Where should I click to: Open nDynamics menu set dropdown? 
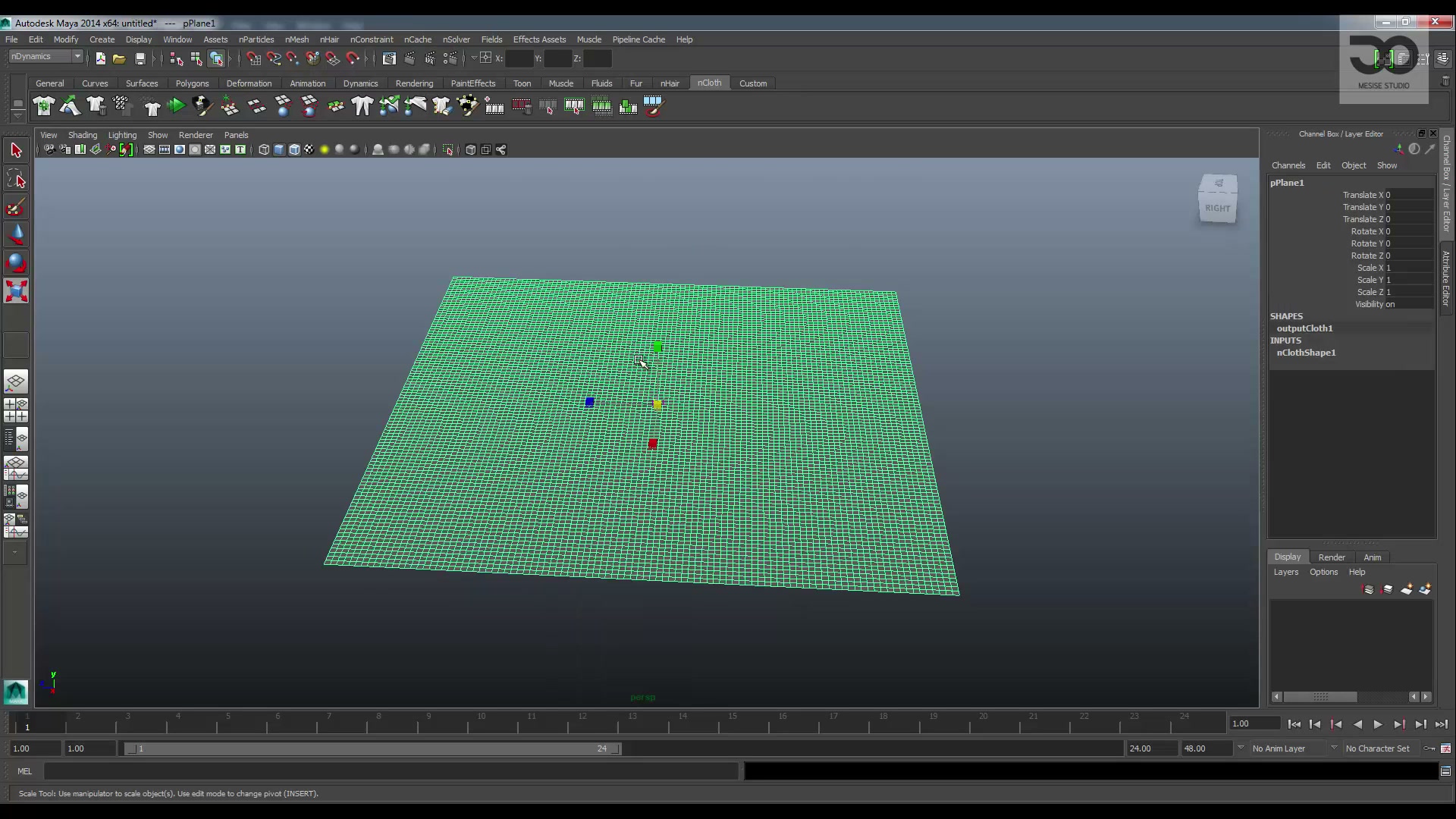pyautogui.click(x=45, y=56)
